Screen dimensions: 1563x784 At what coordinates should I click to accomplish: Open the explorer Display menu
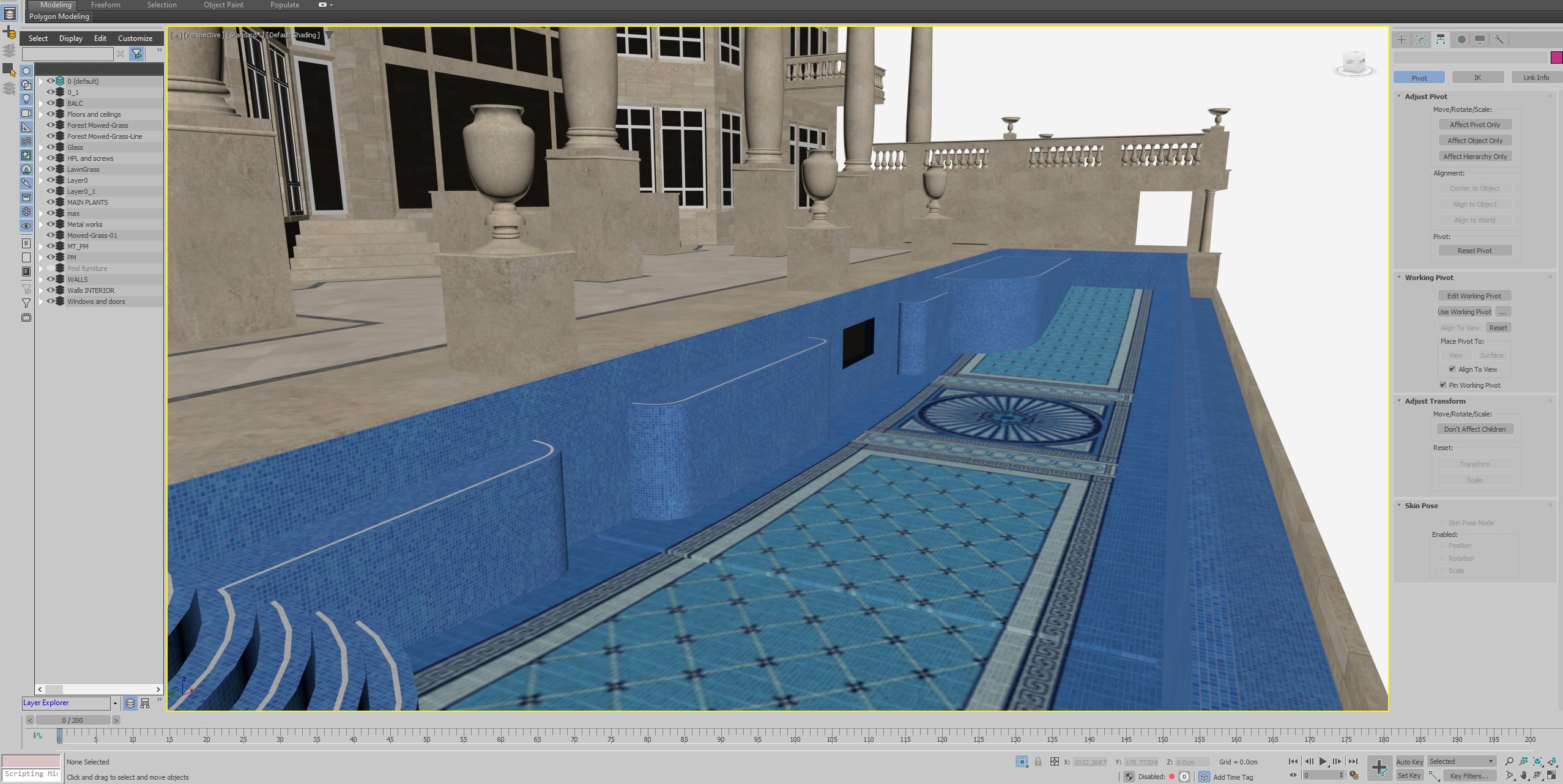pyautogui.click(x=71, y=39)
